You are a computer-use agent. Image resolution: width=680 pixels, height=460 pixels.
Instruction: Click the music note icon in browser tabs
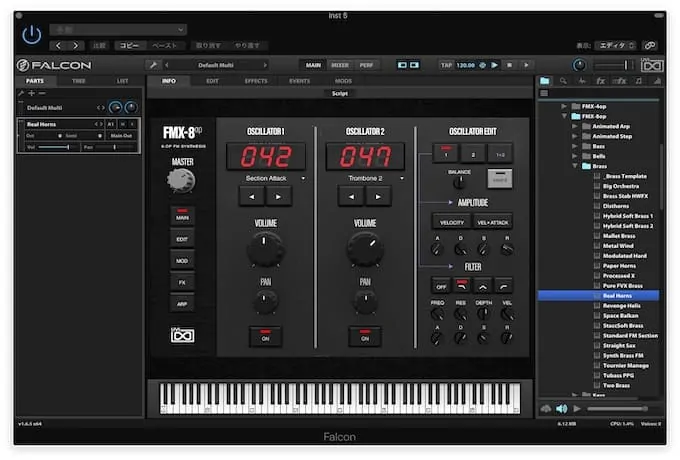pyautogui.click(x=638, y=81)
